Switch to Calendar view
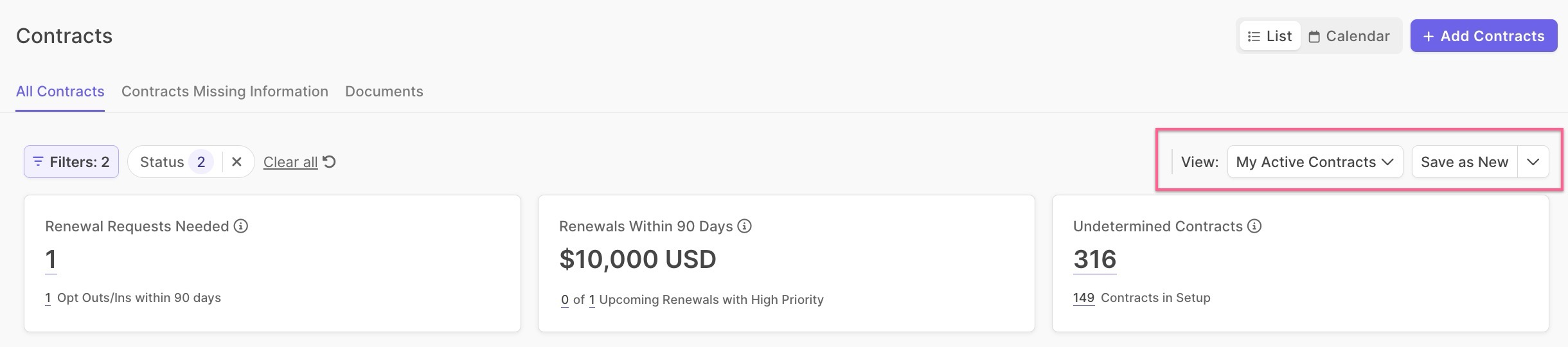The height and width of the screenshot is (347, 1568). click(1349, 36)
